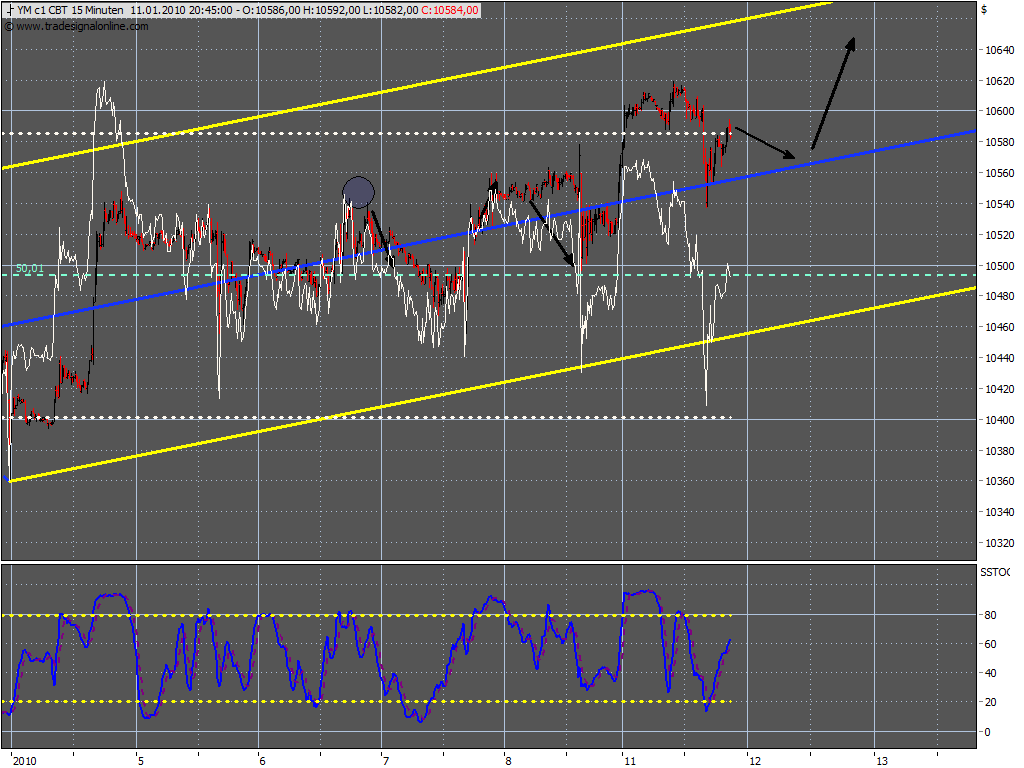Image resolution: width=1024 pixels, height=768 pixels.
Task: Click the 20 level on stochastic axis
Action: click(991, 703)
